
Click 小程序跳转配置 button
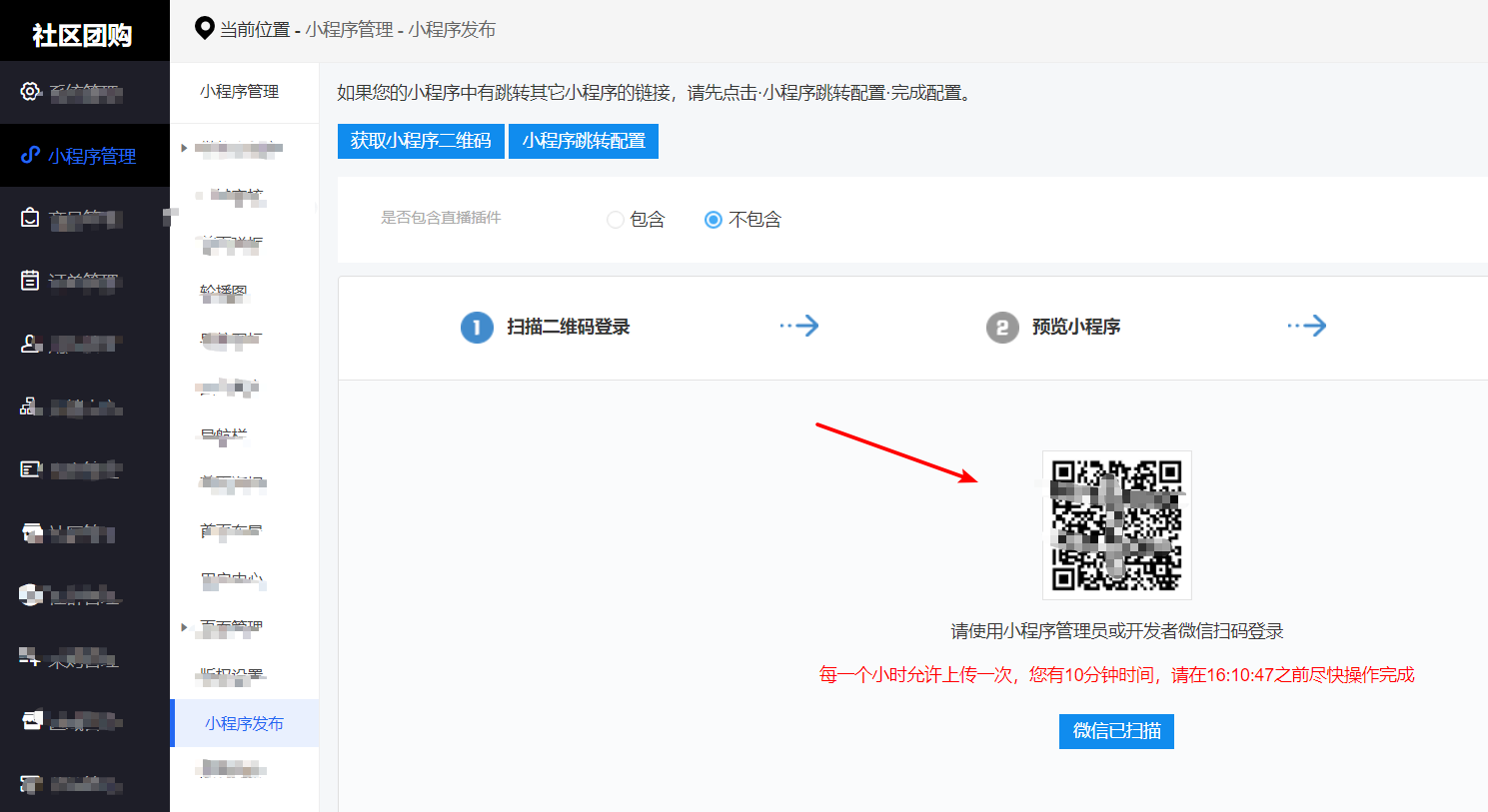click(x=584, y=141)
